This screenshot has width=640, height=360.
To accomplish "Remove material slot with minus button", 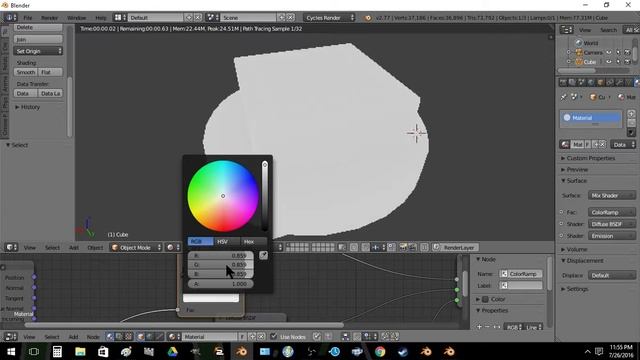I will coord(631,123).
